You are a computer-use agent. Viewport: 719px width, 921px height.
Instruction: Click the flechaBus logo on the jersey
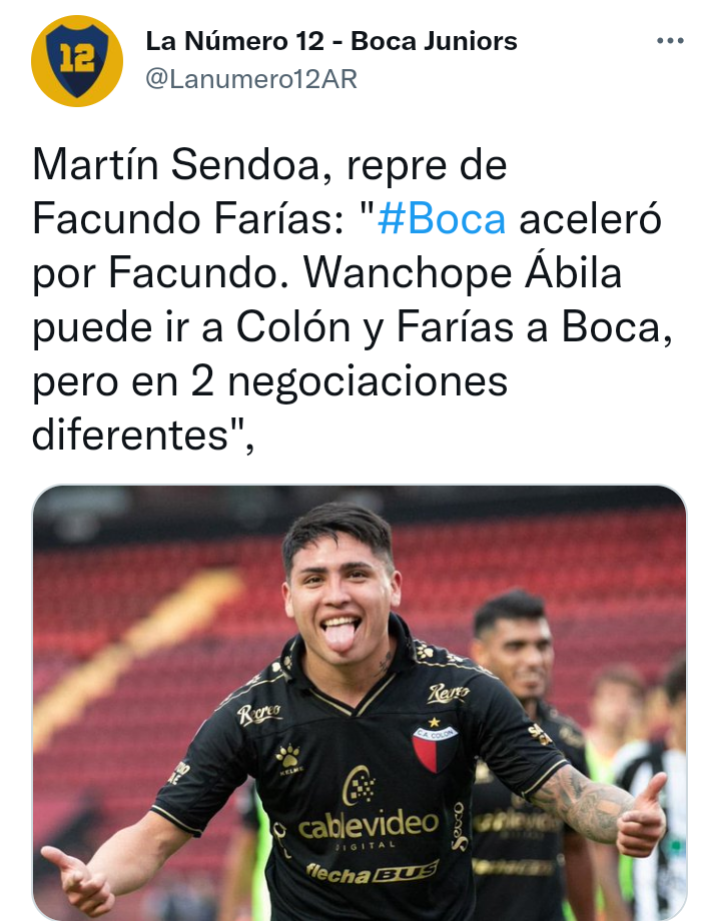pyautogui.click(x=371, y=872)
